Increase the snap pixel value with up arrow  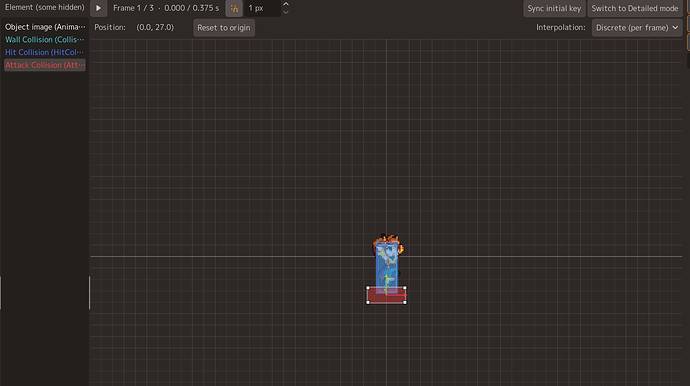pos(286,4)
